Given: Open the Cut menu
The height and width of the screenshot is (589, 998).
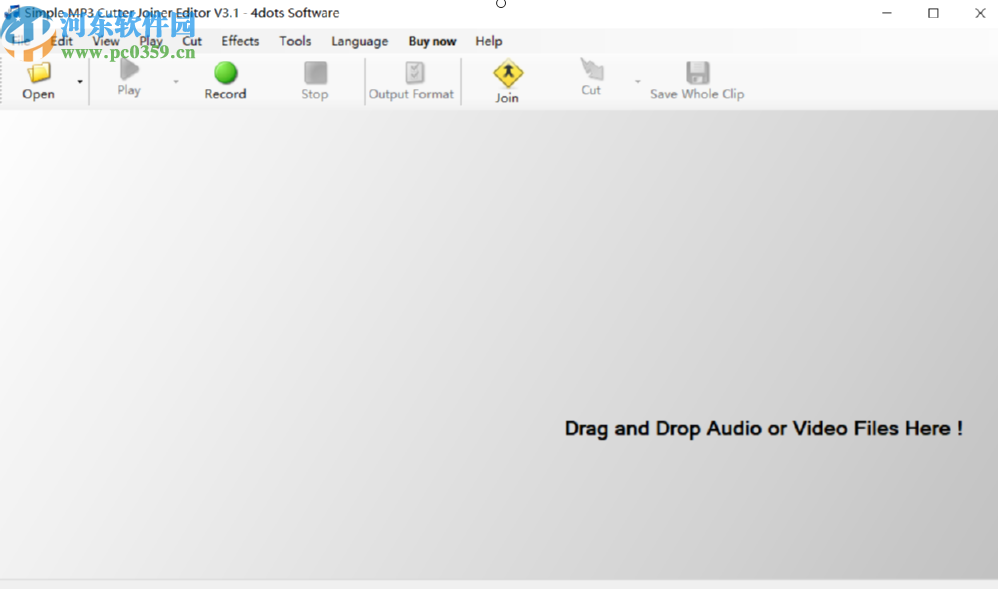Looking at the screenshot, I should [x=192, y=41].
